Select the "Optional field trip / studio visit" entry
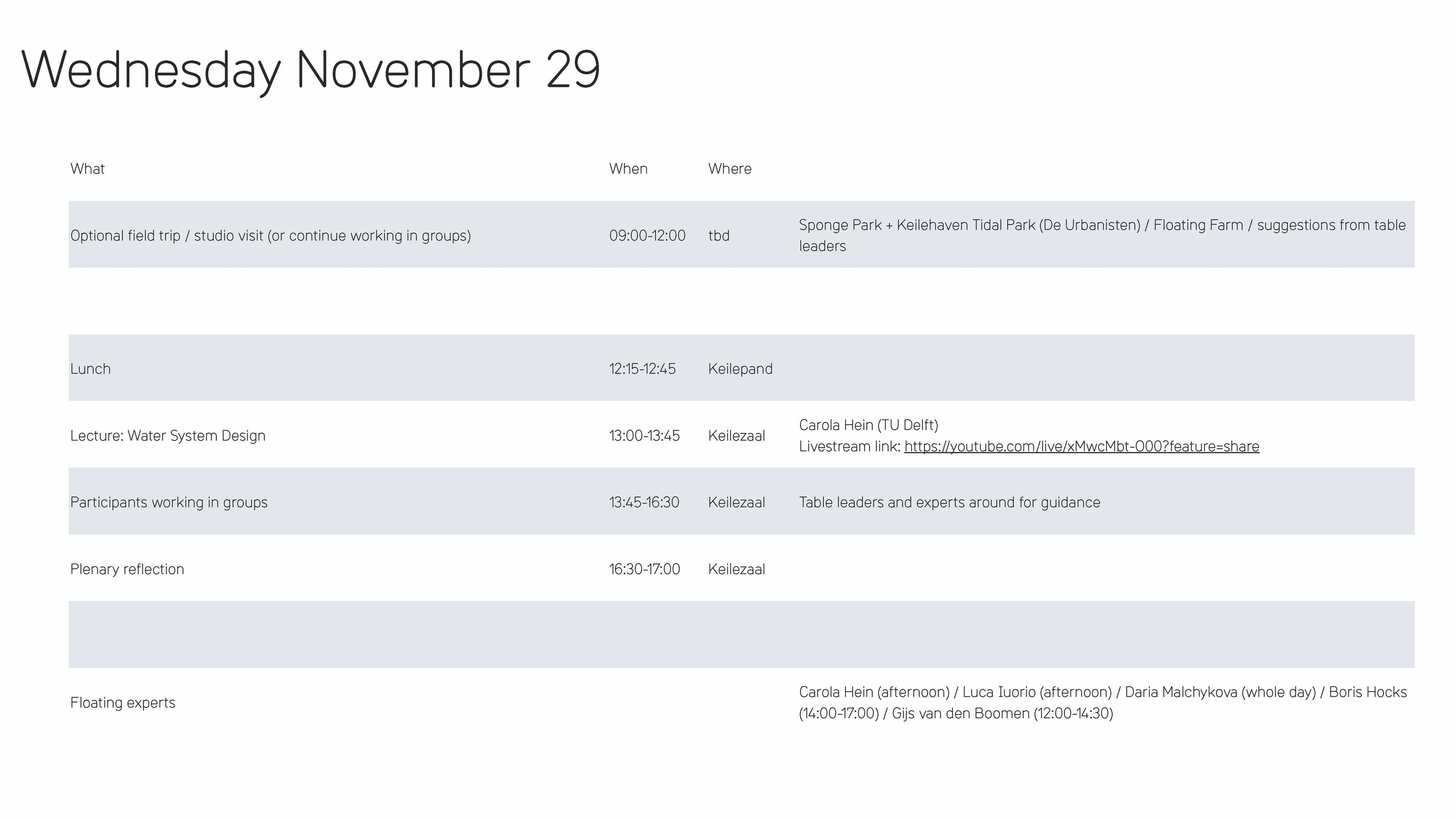Screen dimensions: 1456x819 (x=270, y=236)
